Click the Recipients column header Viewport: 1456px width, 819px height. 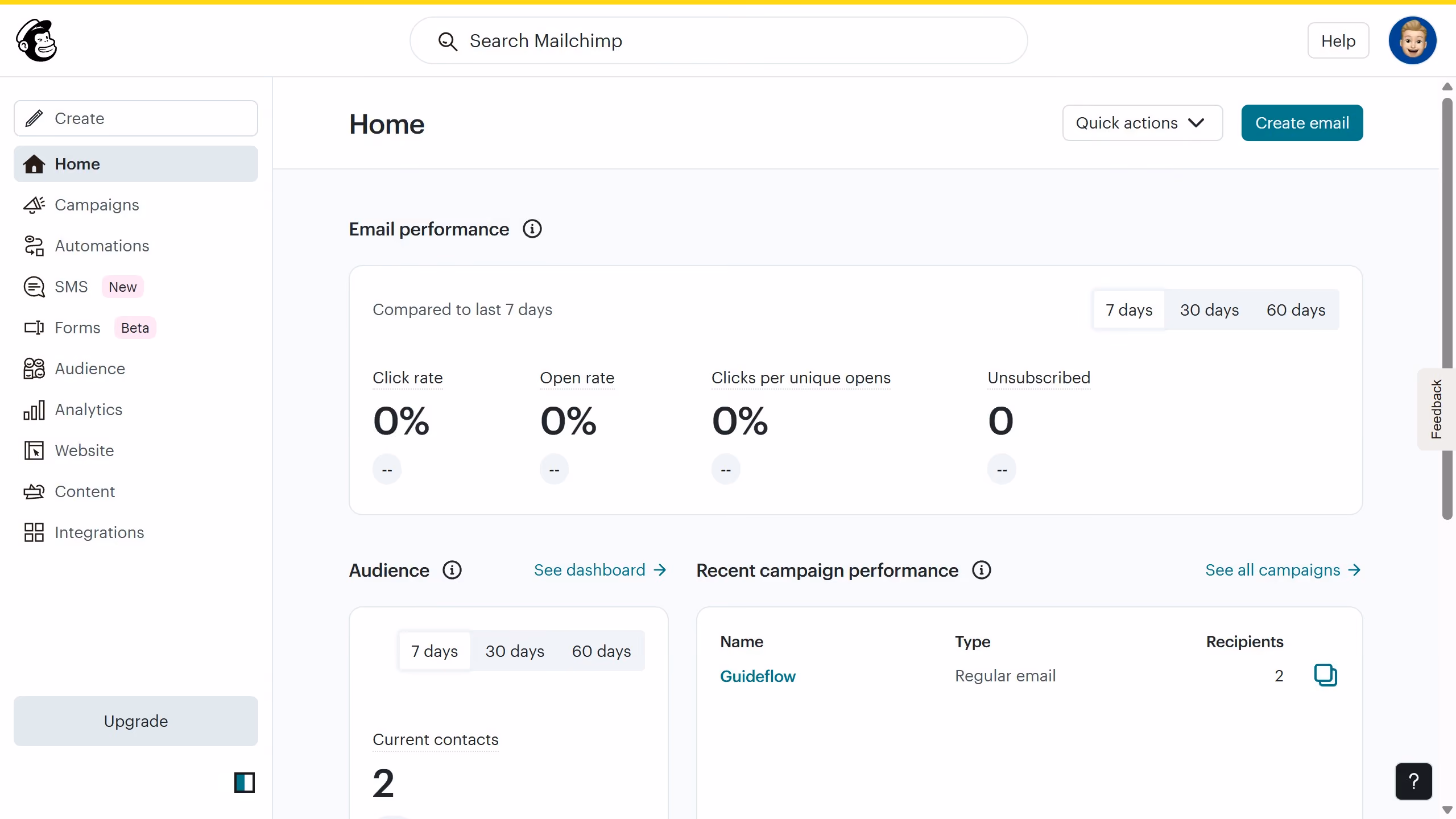tap(1244, 642)
